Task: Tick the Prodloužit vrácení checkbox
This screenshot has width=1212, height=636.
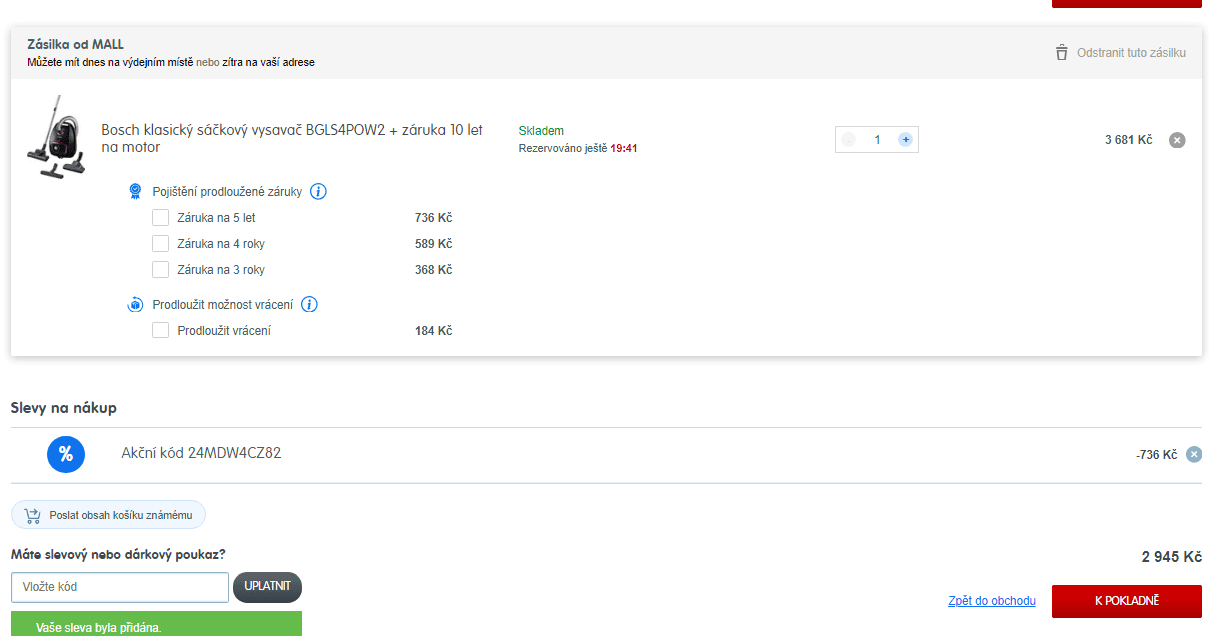Action: (x=160, y=330)
